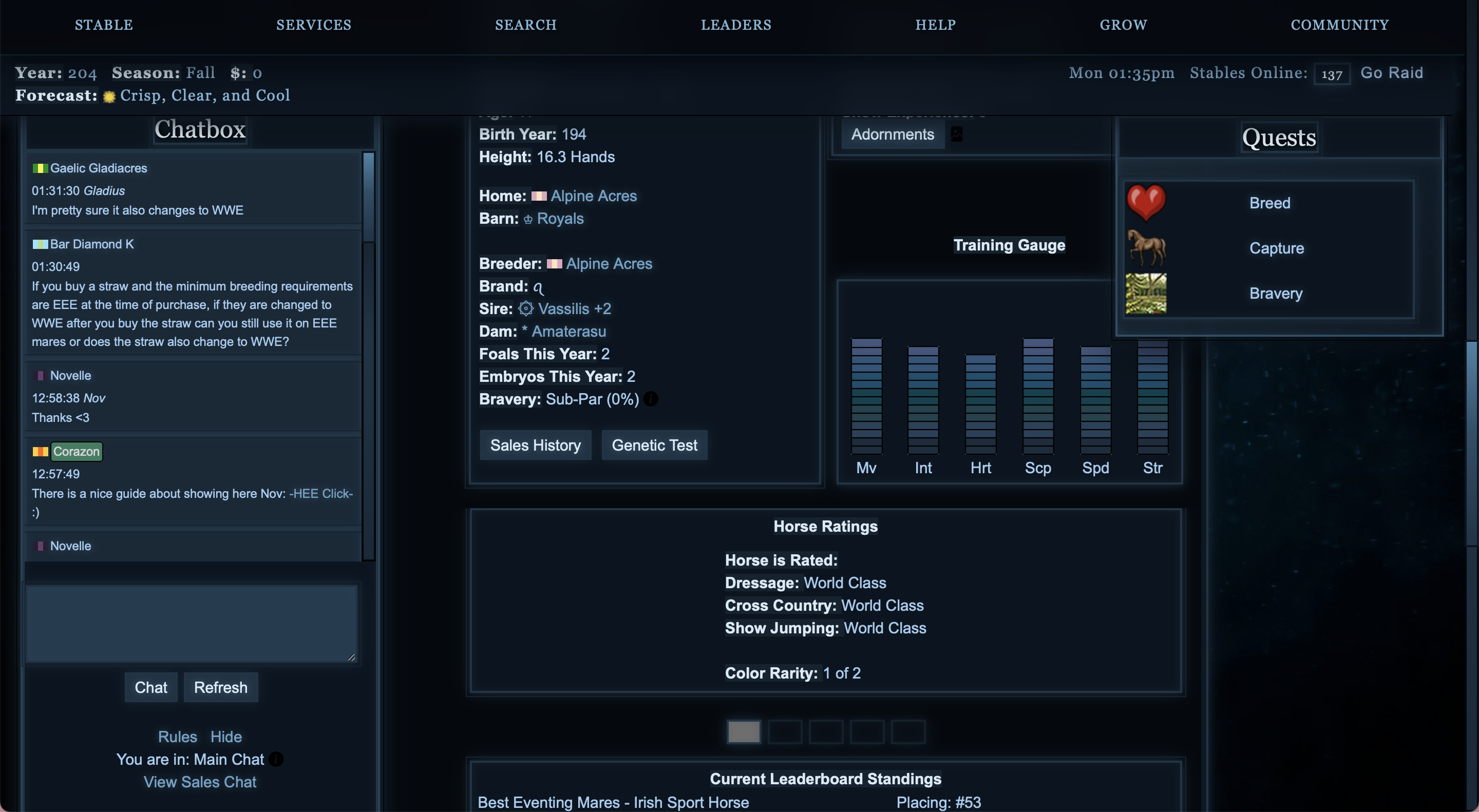Open the LEADERS dropdown menu
1479x812 pixels.
click(x=736, y=25)
